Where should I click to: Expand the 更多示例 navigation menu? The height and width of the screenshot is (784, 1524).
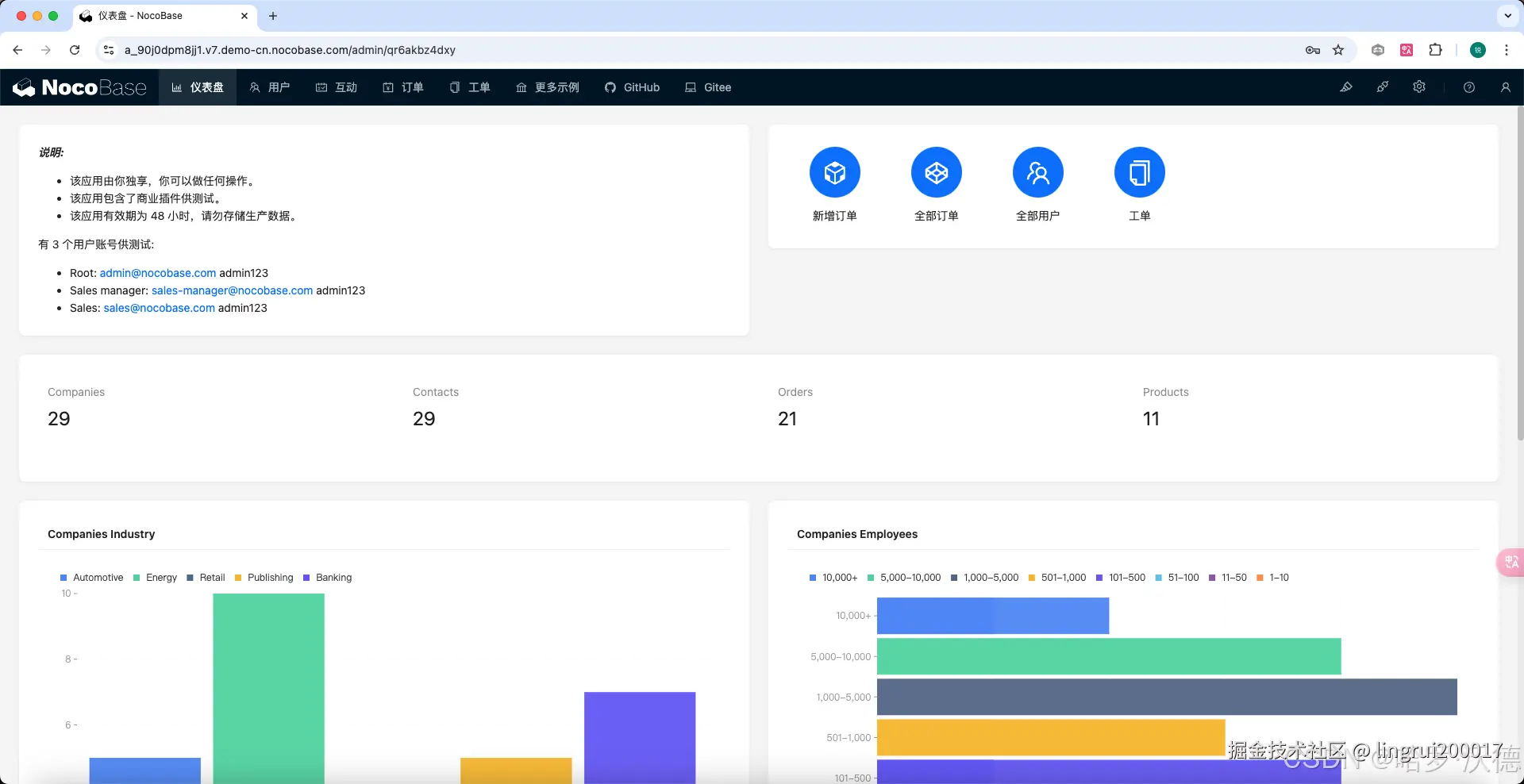(548, 87)
